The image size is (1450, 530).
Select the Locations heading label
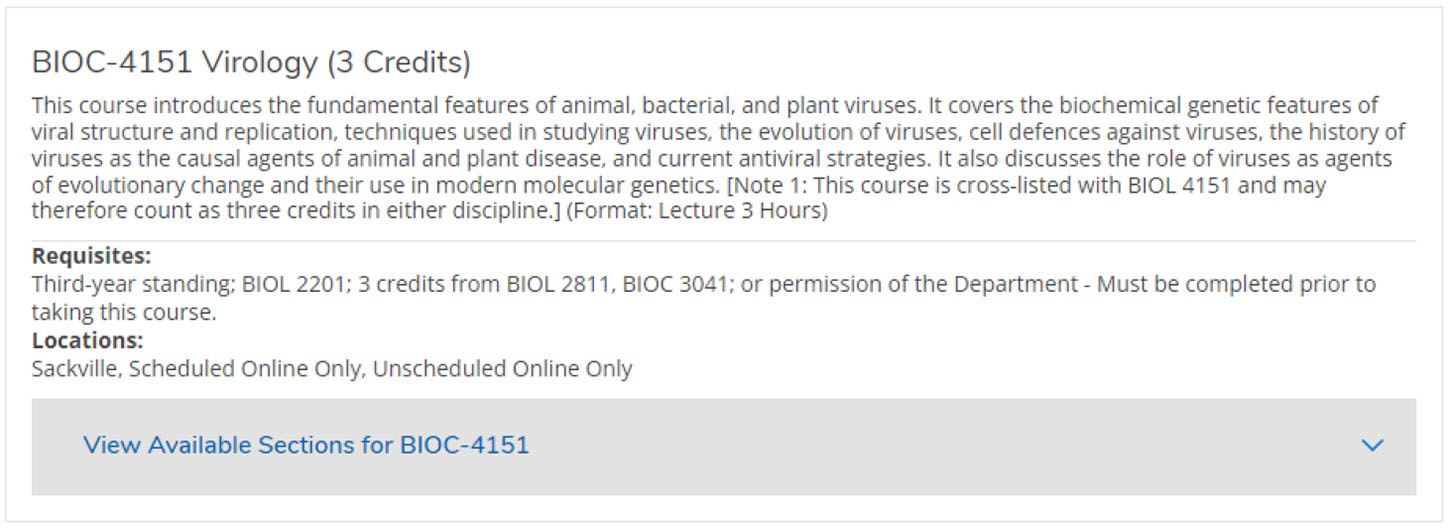pyautogui.click(x=87, y=340)
